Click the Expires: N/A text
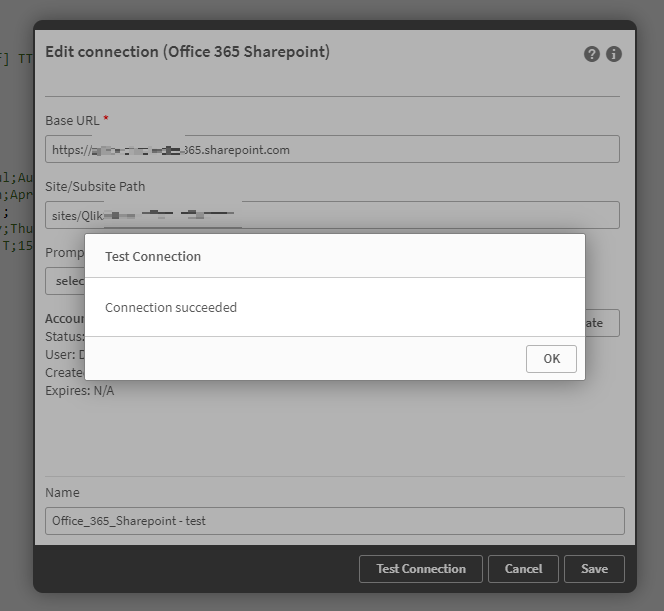This screenshot has width=664, height=611. click(x=80, y=391)
